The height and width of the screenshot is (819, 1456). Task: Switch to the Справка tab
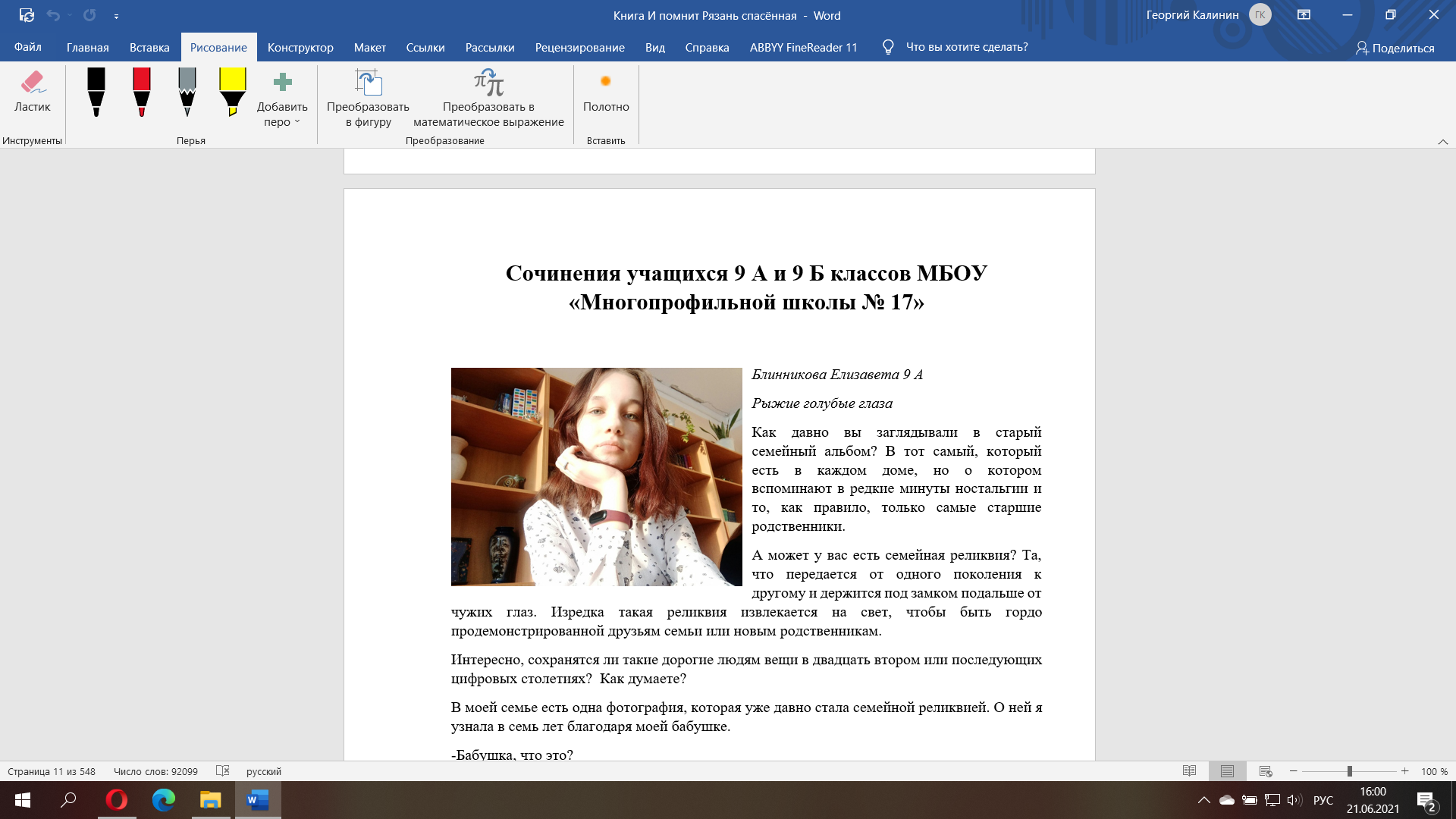(708, 47)
